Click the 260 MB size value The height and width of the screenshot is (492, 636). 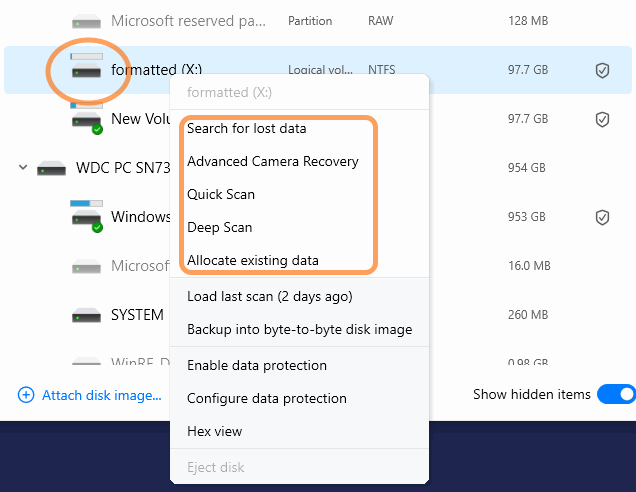point(528,315)
